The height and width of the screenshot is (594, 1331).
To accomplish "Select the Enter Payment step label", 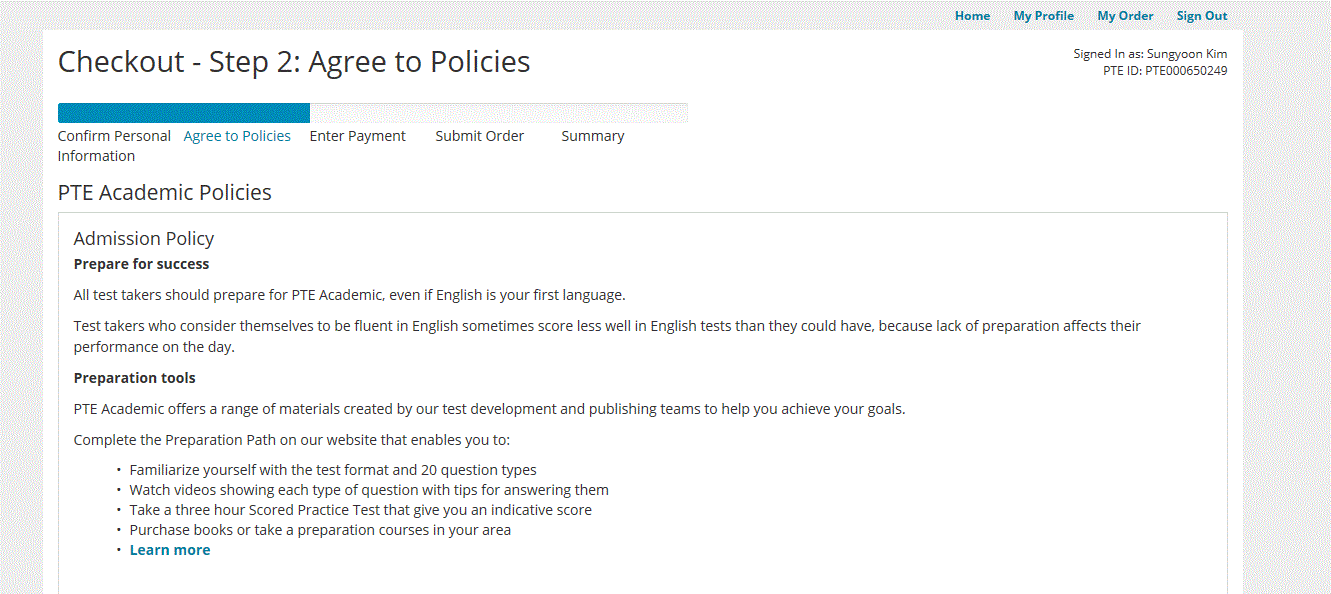I will (357, 136).
